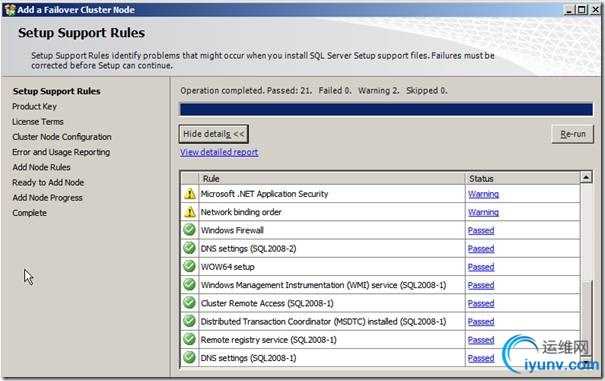Click 'DNS settings (SQL2008-2)' rule text
Screen dimensions: 605x381
(248, 249)
